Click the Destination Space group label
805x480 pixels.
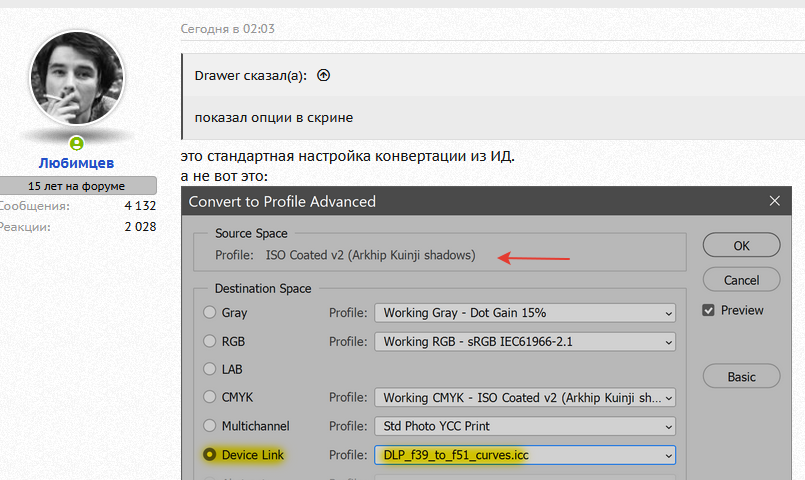click(263, 289)
